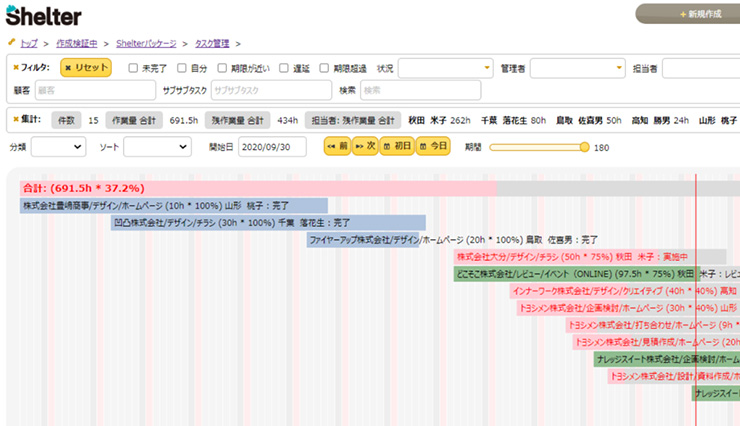This screenshot has width=740, height=426.
Task: Select the 凹凸株式会社 デザイン/チラシ task bar
Action: coord(268,223)
